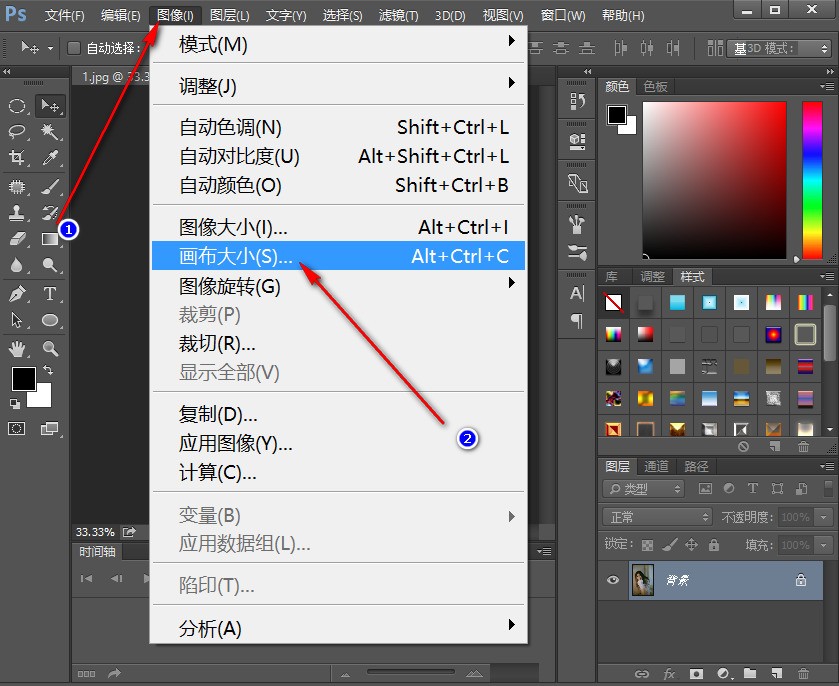Open the 类型 layer filter dropdown
Viewport: 839px width, 686px height.
644,489
